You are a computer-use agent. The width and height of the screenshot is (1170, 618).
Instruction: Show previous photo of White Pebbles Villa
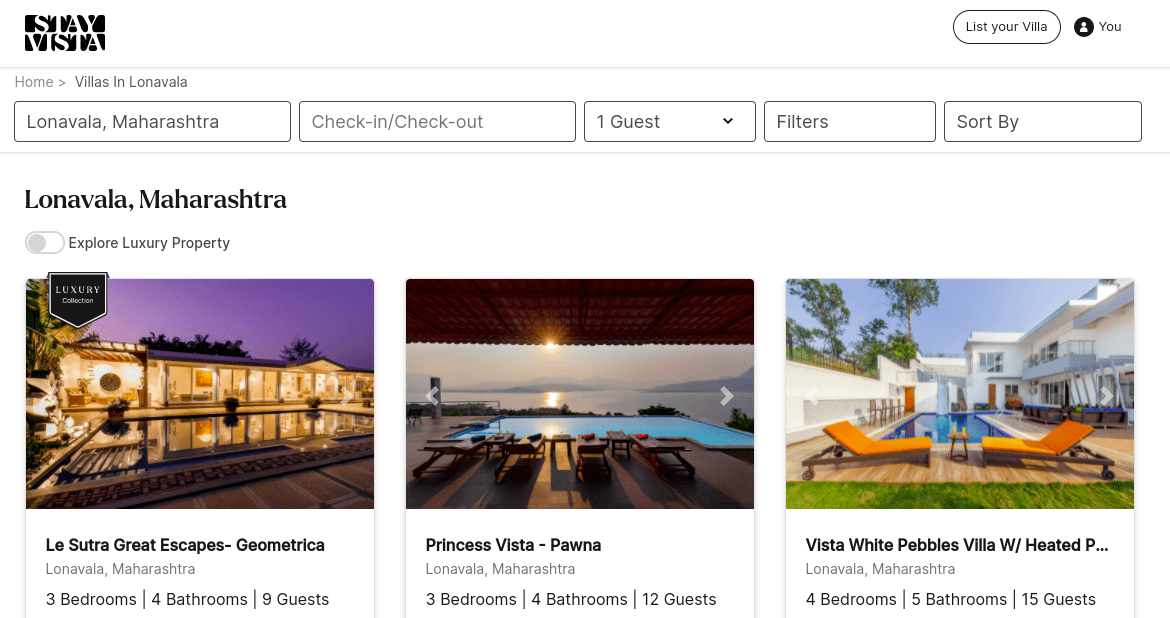[x=812, y=396]
